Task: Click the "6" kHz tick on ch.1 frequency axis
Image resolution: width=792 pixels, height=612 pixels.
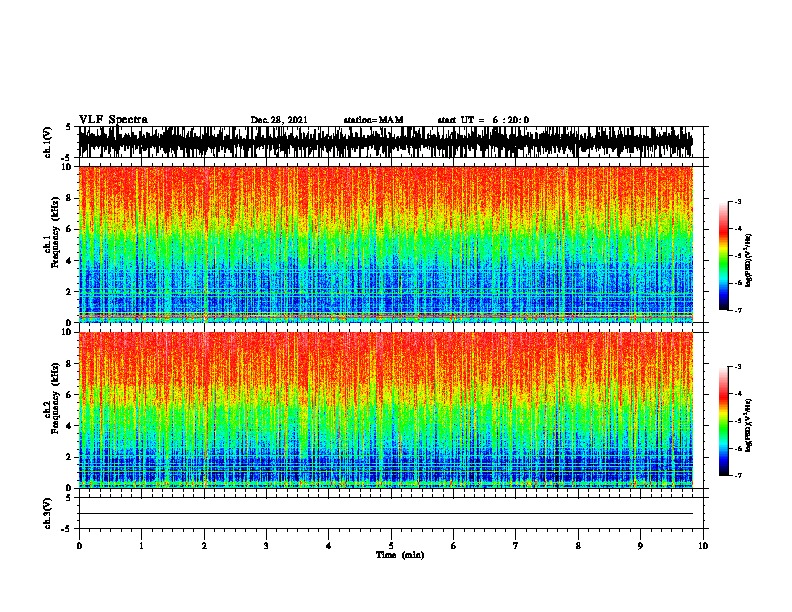Action: click(x=70, y=229)
